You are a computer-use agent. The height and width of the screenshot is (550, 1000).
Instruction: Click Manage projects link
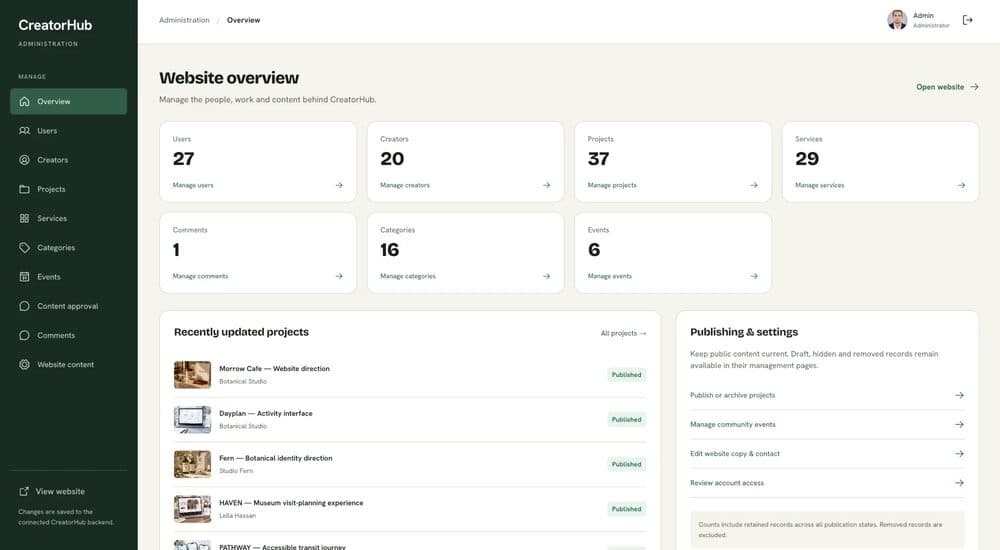click(x=612, y=185)
